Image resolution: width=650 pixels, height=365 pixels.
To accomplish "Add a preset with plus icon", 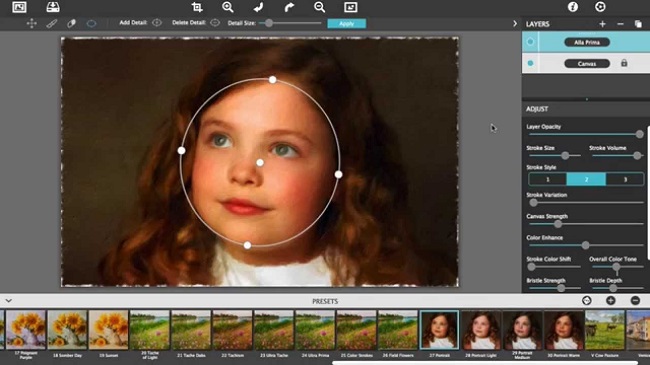I will (x=611, y=300).
